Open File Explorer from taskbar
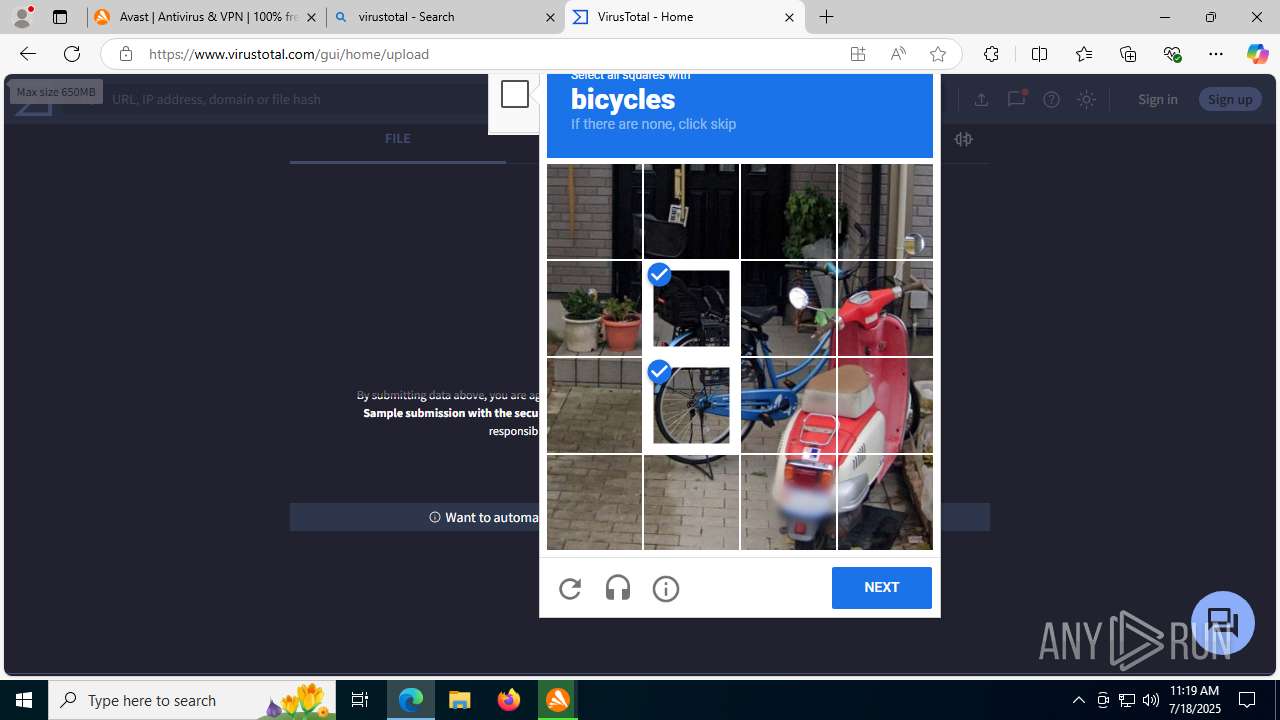The height and width of the screenshot is (720, 1280). coord(460,700)
